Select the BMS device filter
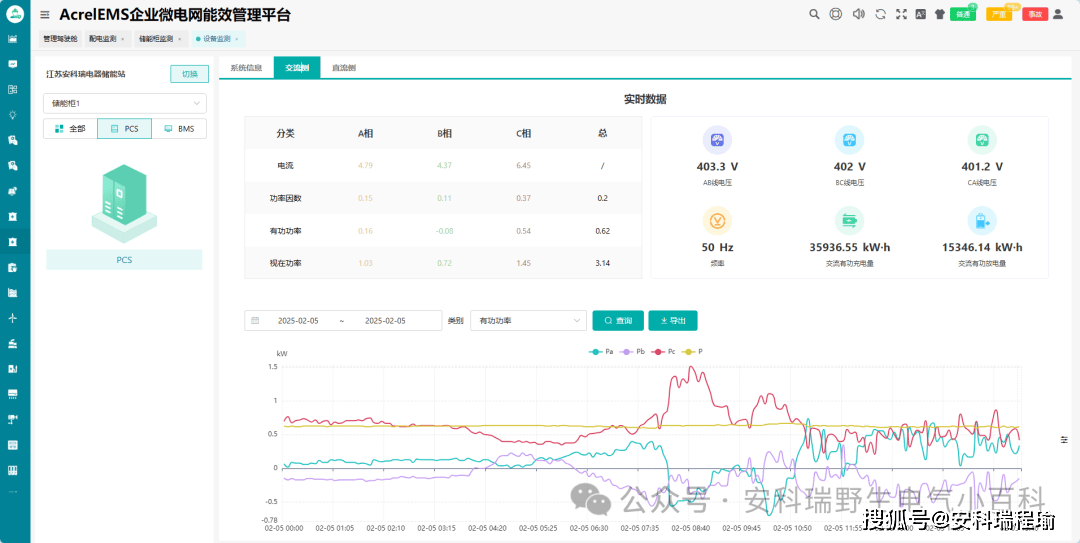The height and width of the screenshot is (543, 1080). coord(179,129)
